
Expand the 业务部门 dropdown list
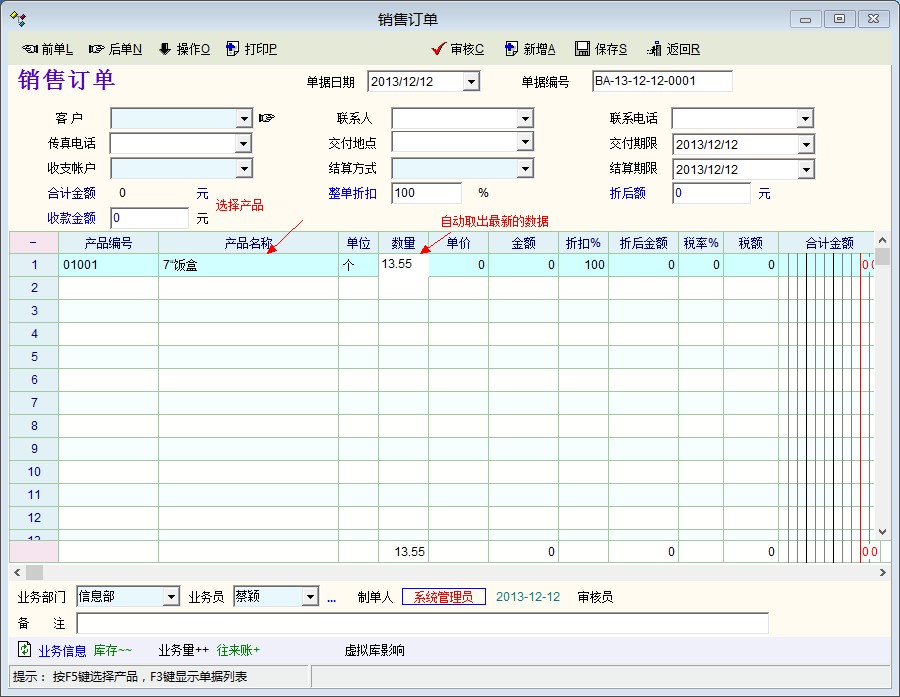click(171, 597)
